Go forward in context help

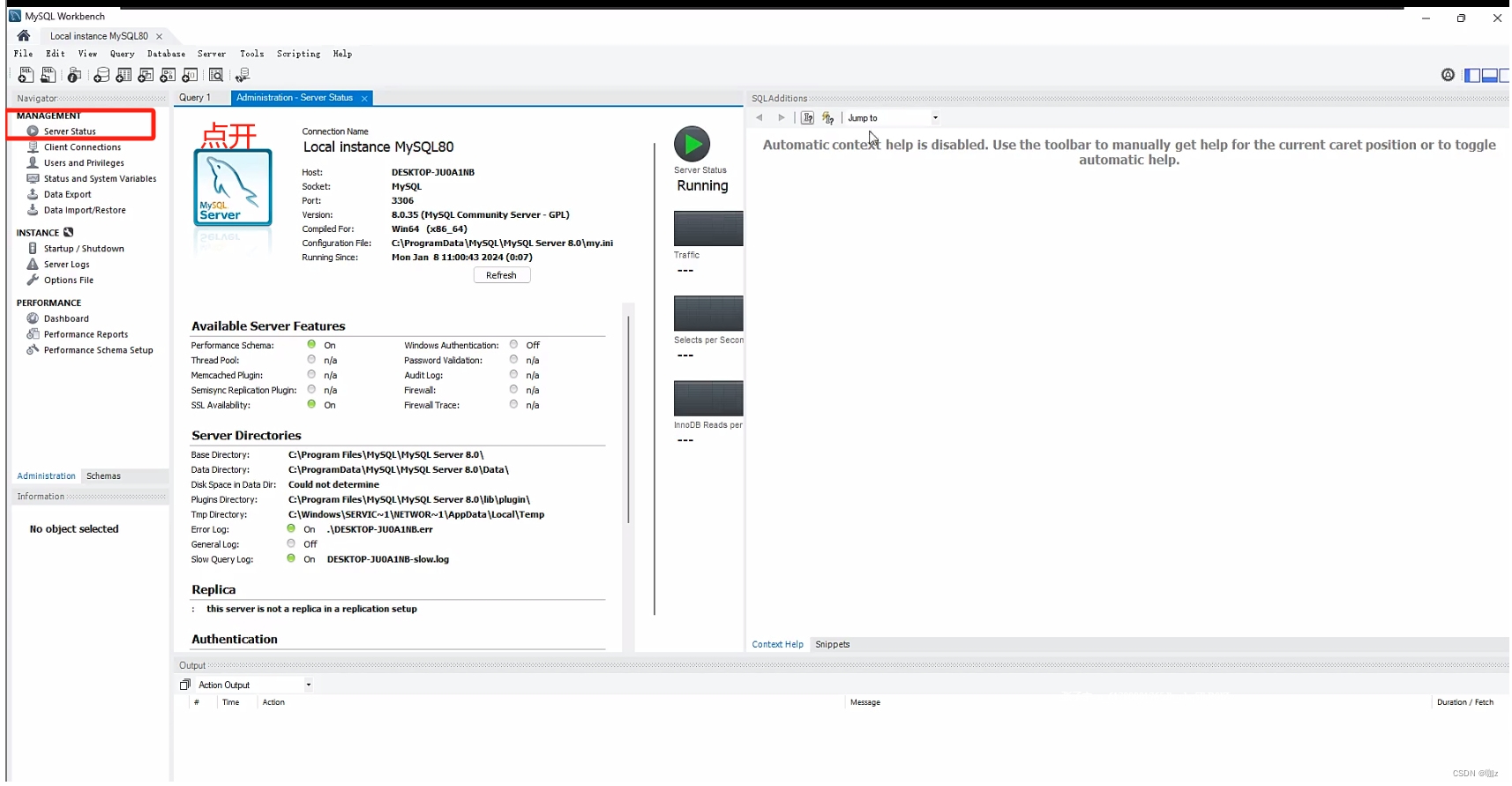click(781, 117)
